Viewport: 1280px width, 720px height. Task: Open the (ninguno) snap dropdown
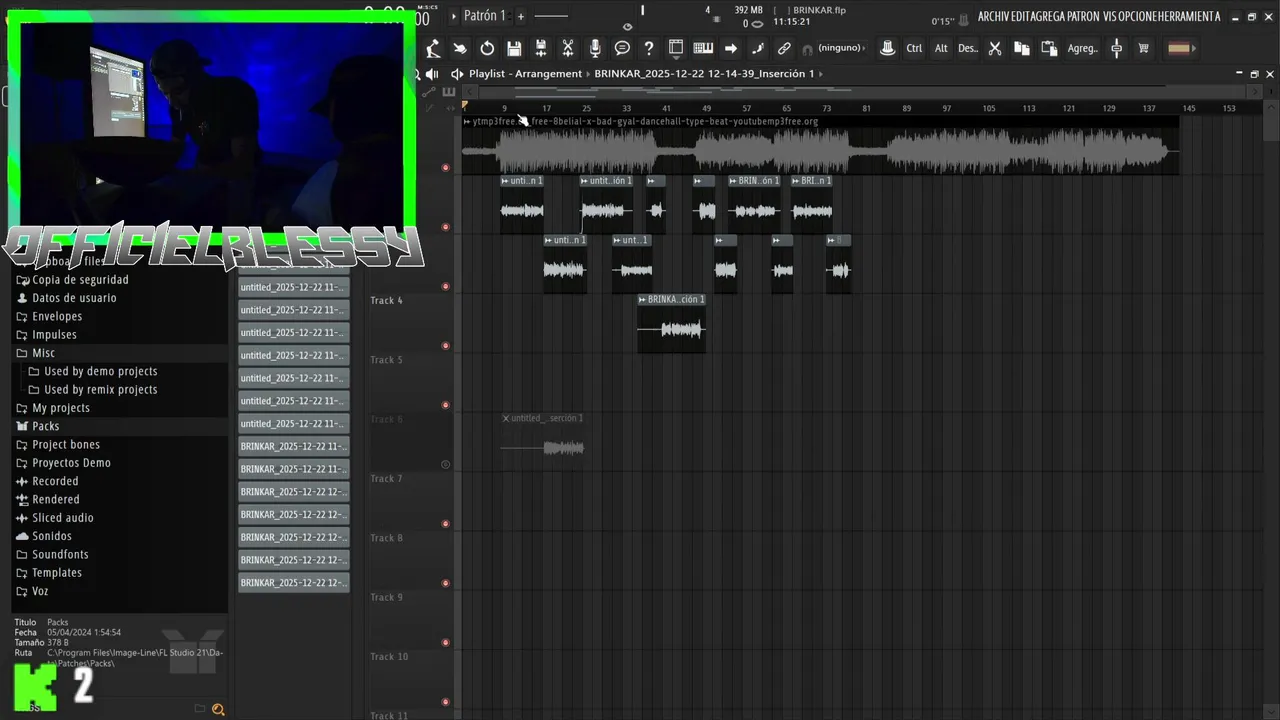[x=841, y=48]
